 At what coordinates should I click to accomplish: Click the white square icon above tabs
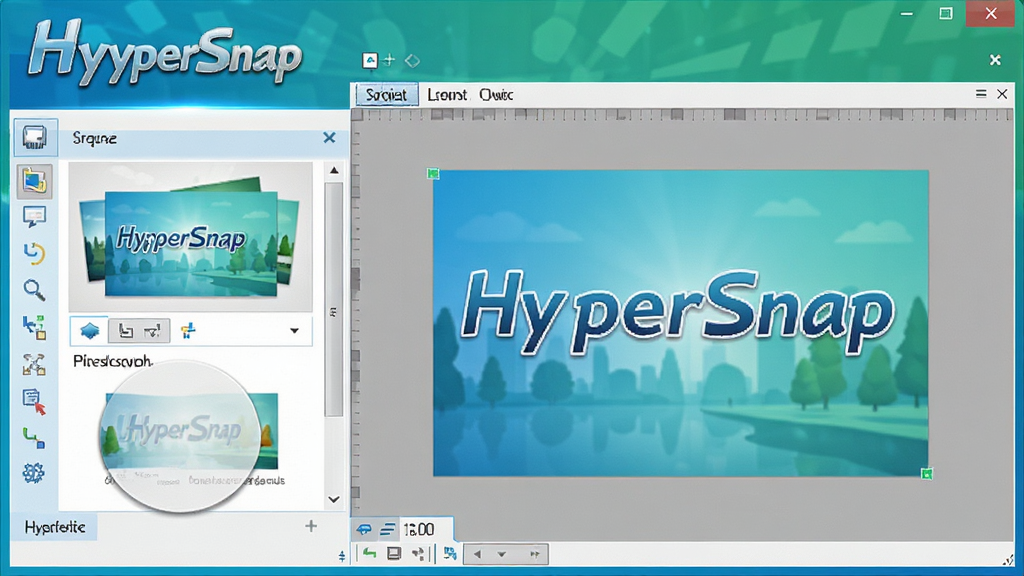point(370,61)
